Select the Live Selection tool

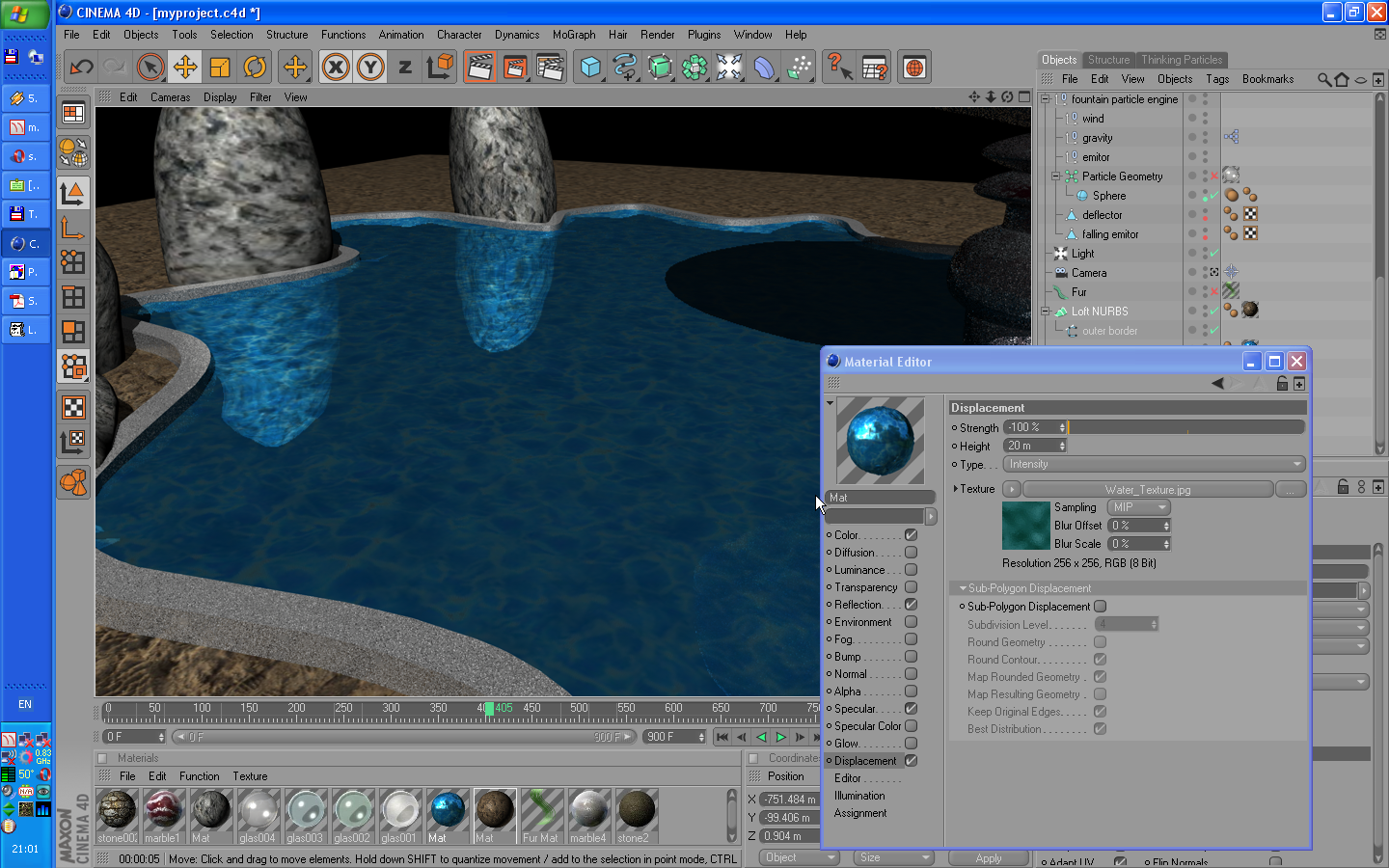coord(150,68)
